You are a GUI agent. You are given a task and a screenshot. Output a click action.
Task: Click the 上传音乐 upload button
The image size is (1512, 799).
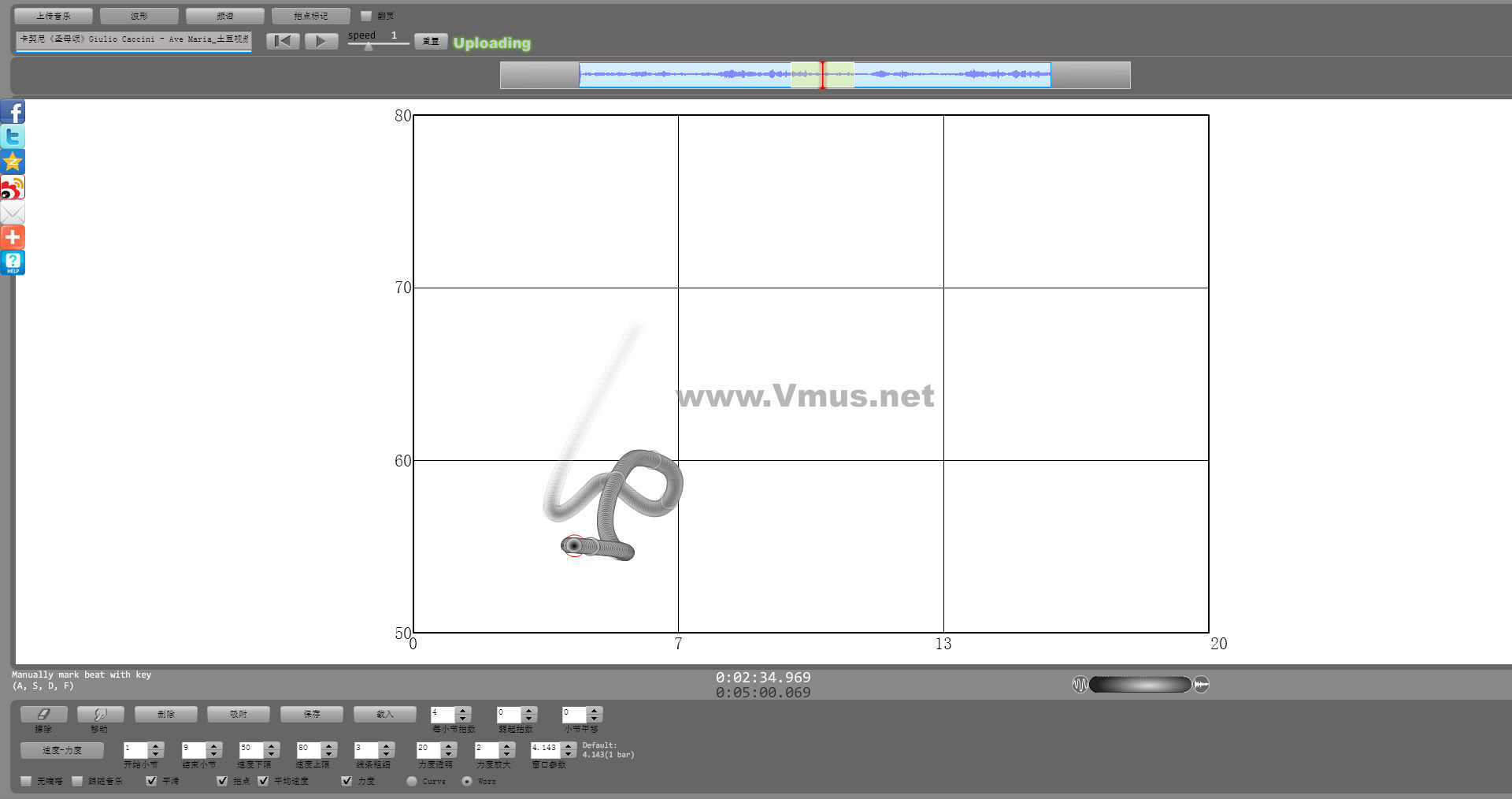(x=54, y=16)
